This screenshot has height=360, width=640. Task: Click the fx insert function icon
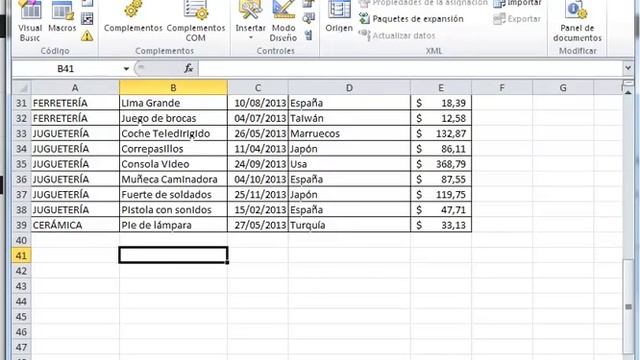coord(189,69)
